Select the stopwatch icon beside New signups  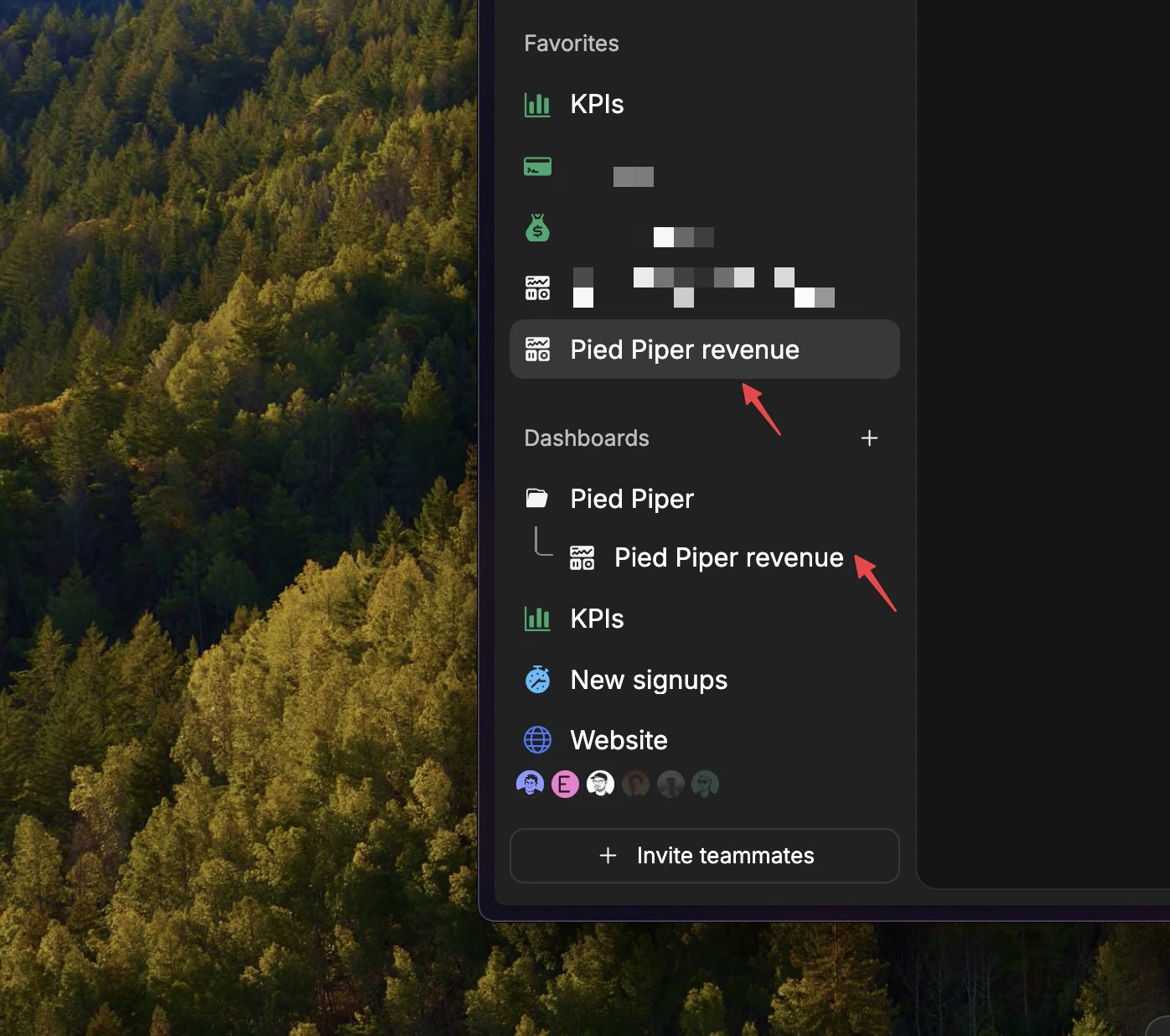click(x=537, y=679)
